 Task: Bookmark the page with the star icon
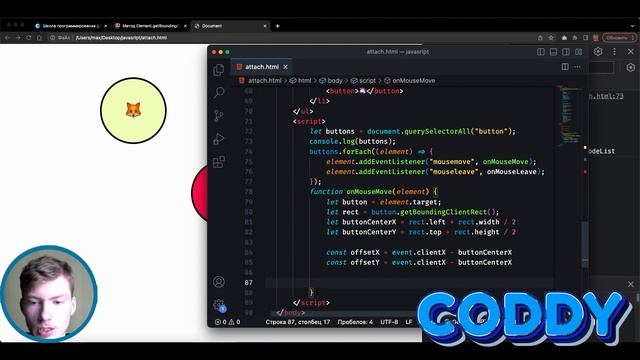551,38
